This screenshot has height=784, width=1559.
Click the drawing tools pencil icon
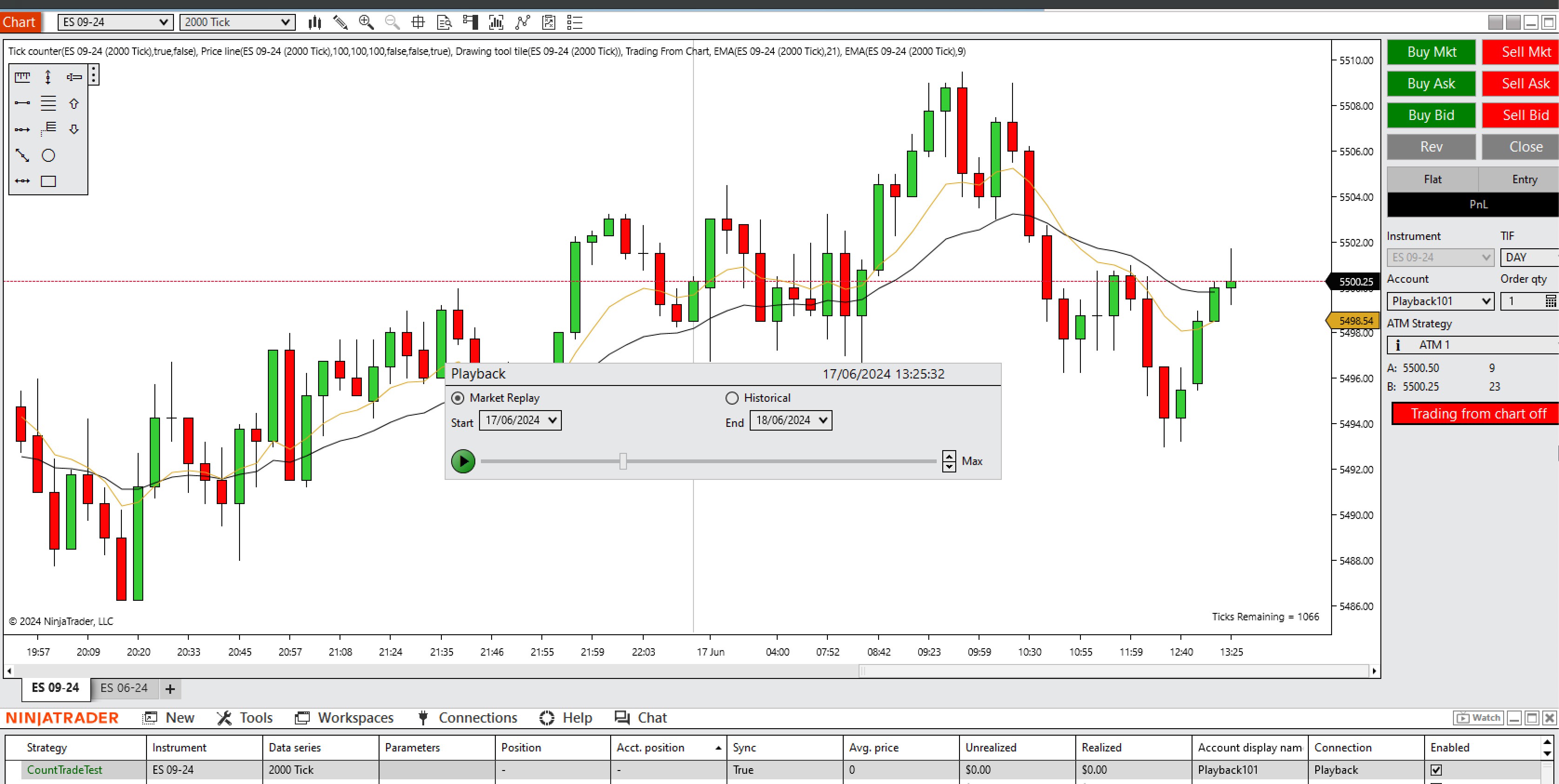point(340,23)
